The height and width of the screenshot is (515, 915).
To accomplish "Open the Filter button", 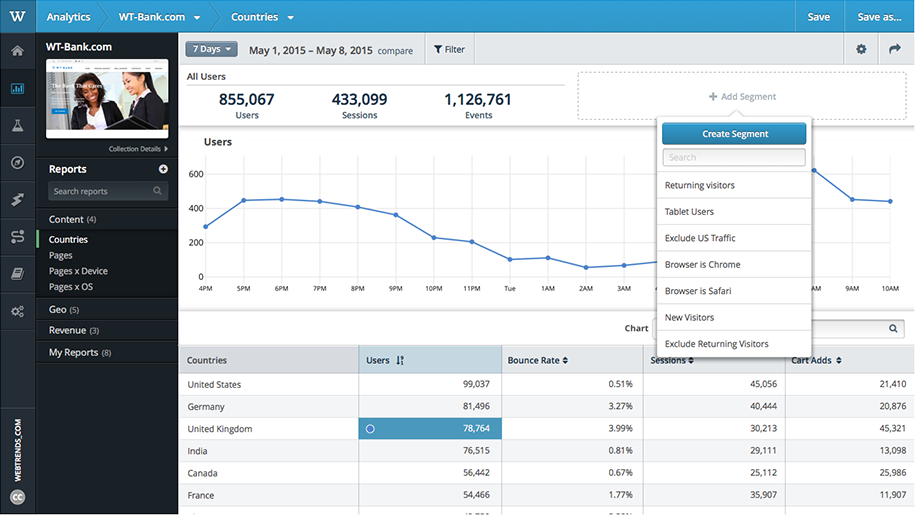I will [x=449, y=50].
